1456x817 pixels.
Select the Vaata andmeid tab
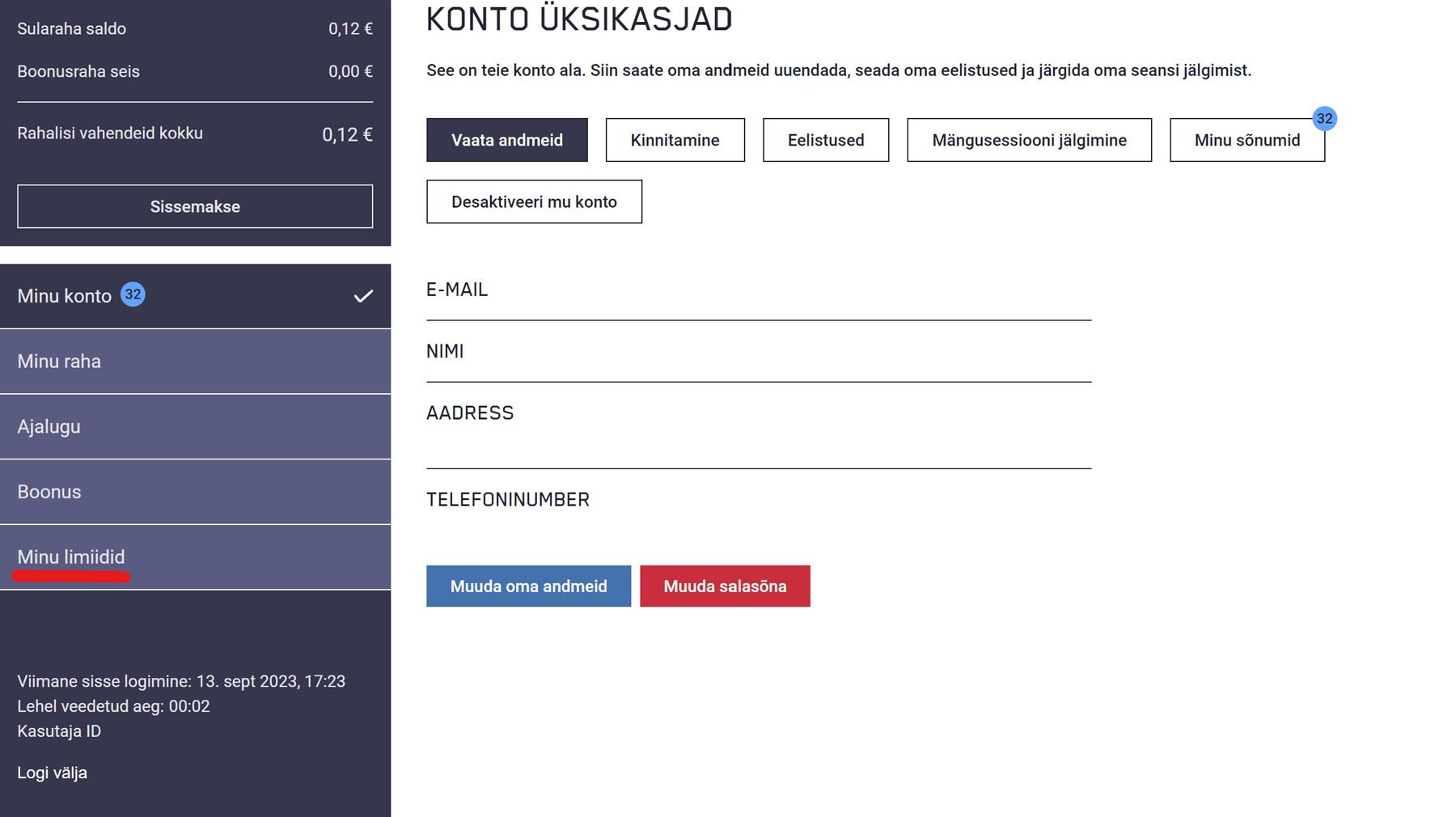[507, 140]
